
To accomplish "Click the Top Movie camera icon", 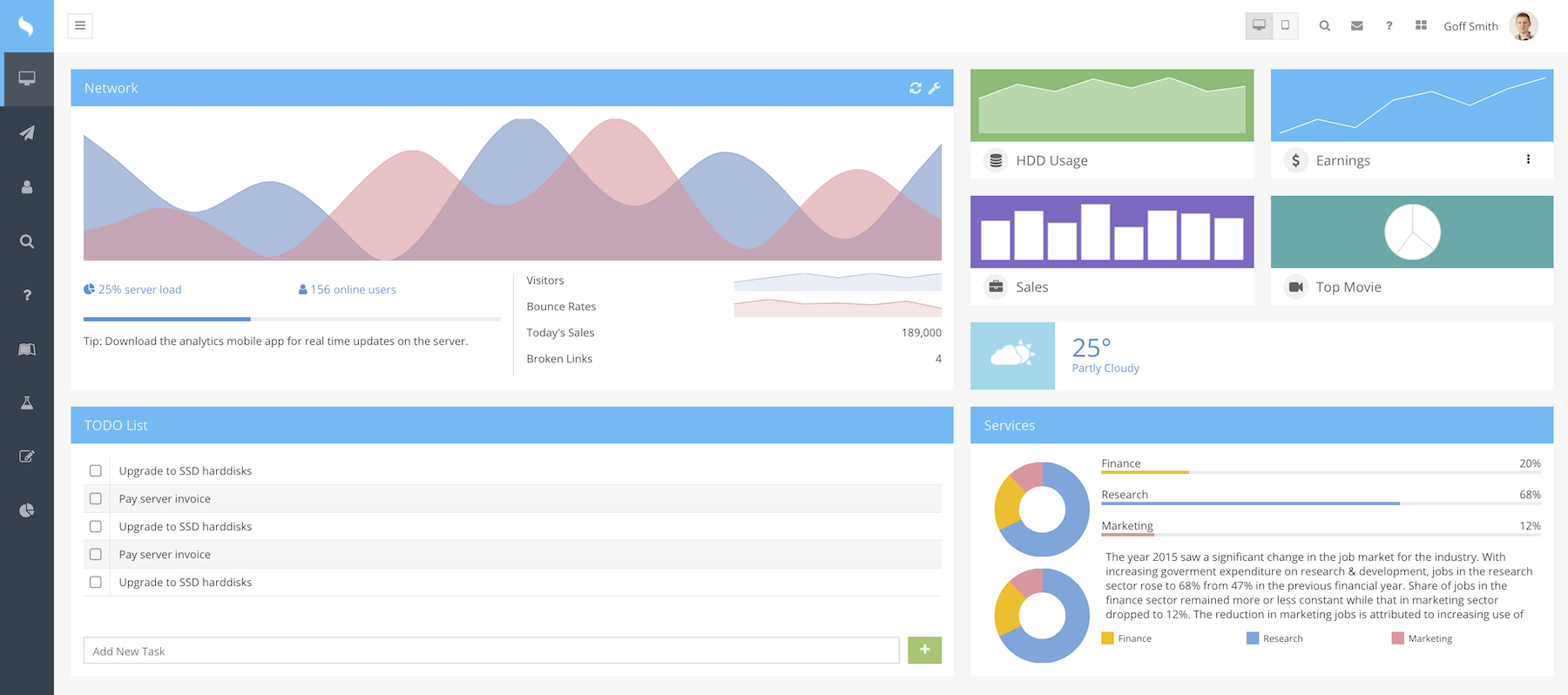I will 1296,287.
